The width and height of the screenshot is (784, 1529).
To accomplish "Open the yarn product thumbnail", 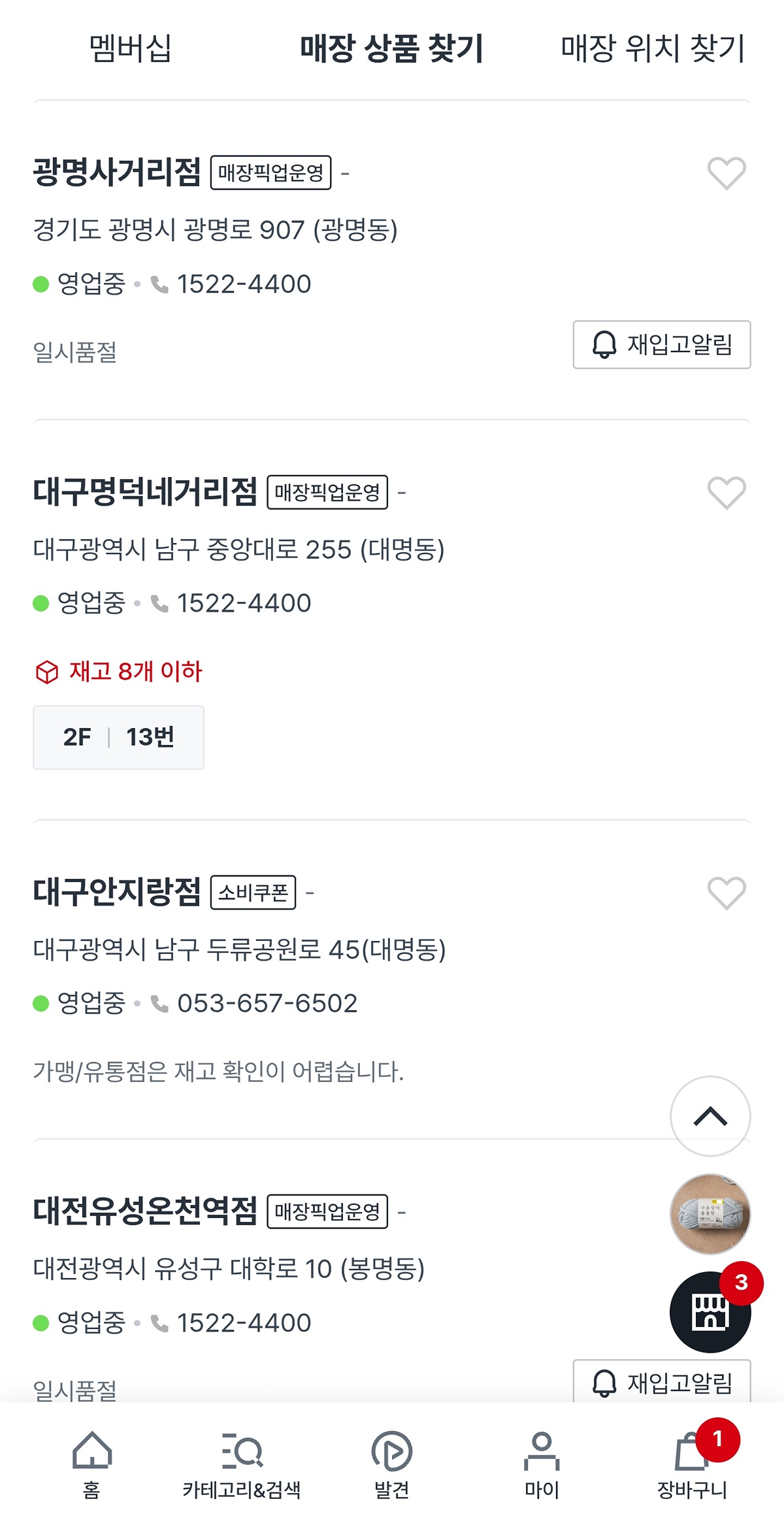I will (x=710, y=1214).
